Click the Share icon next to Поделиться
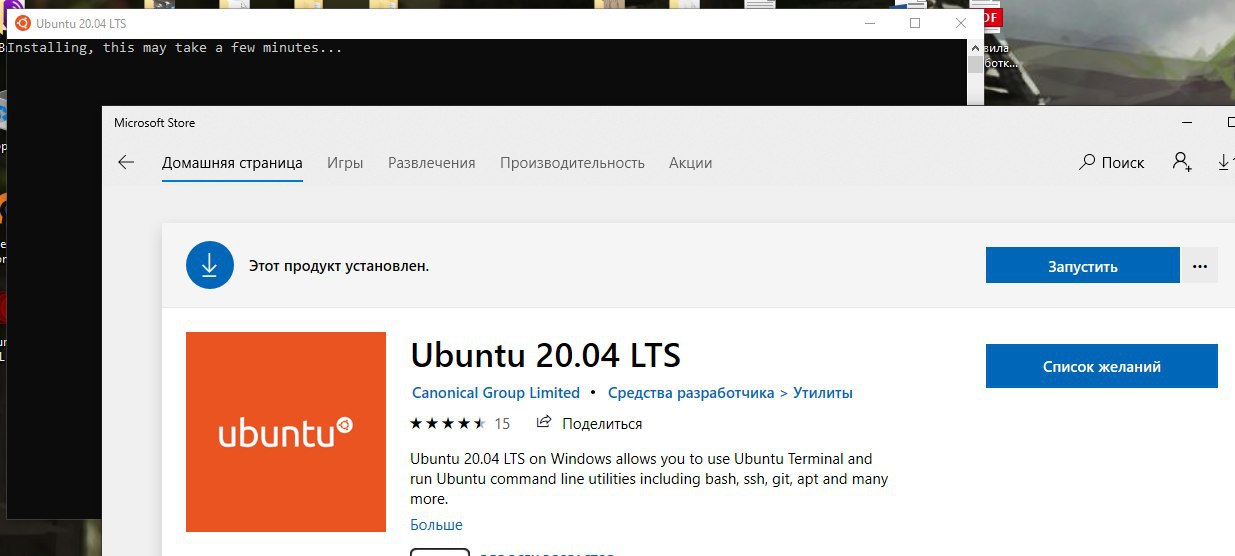 click(x=544, y=422)
